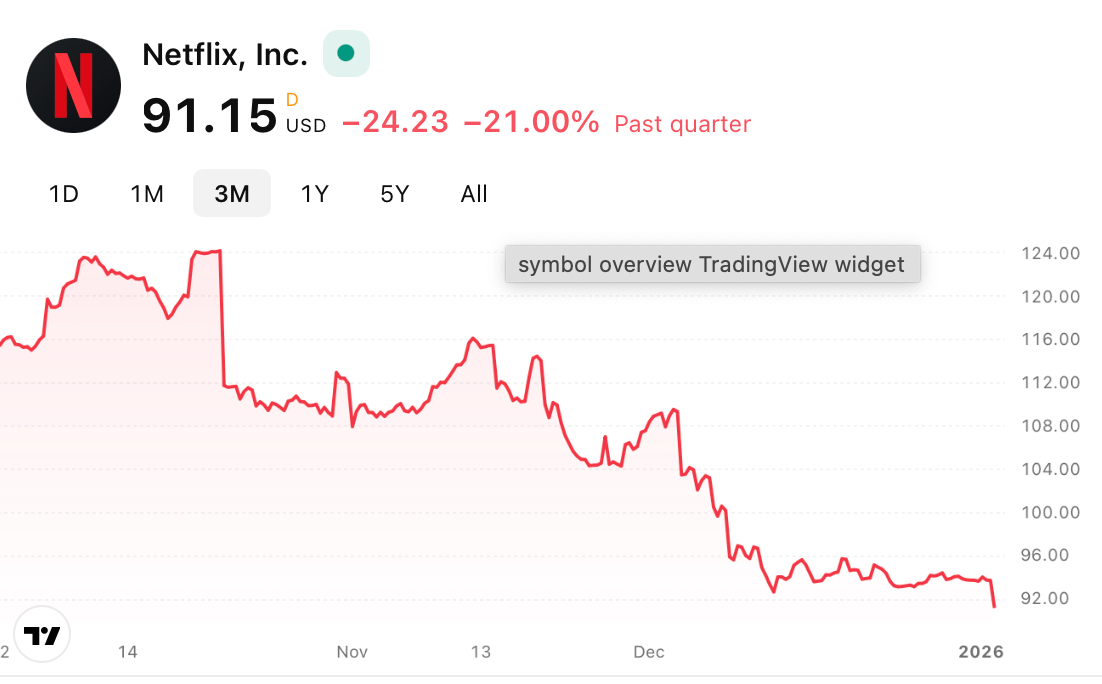
Task: Click the orange delayed-data D indicator
Action: 292,99
